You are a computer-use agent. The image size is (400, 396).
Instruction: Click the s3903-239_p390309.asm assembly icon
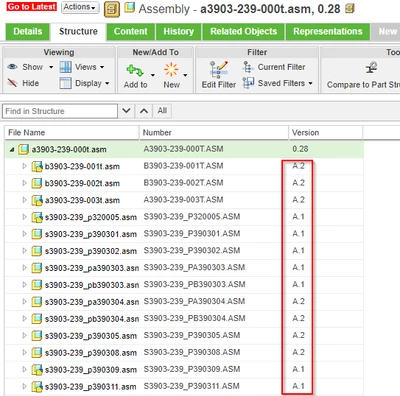(37, 370)
